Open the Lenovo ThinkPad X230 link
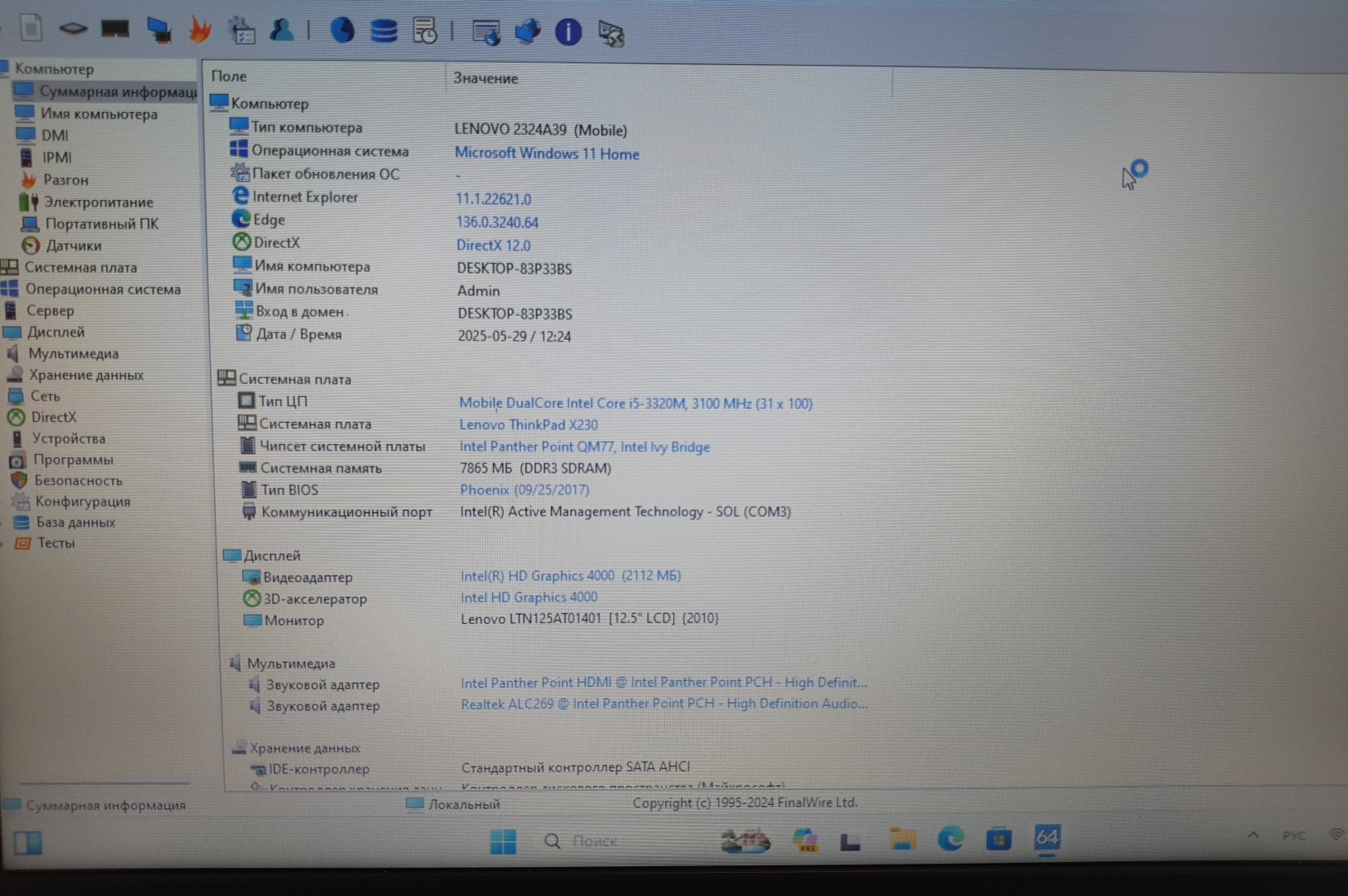The width and height of the screenshot is (1348, 896). (529, 425)
